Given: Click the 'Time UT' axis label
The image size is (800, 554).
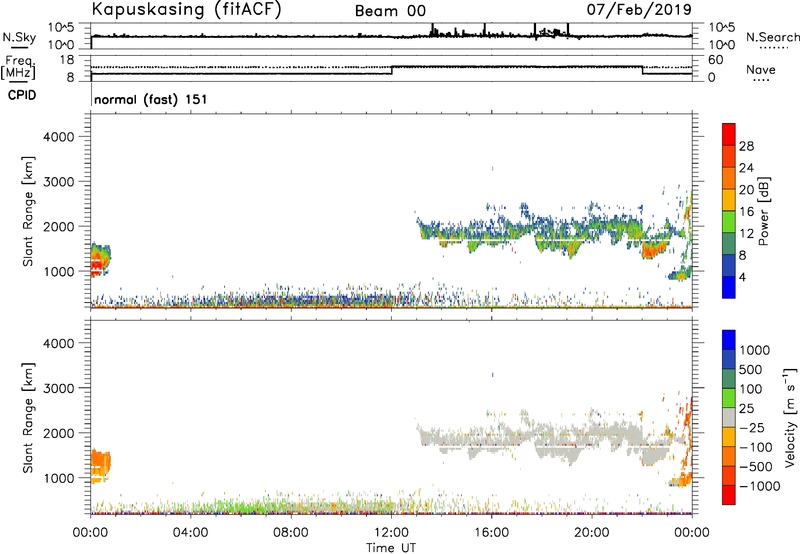Looking at the screenshot, I should pyautogui.click(x=391, y=548).
